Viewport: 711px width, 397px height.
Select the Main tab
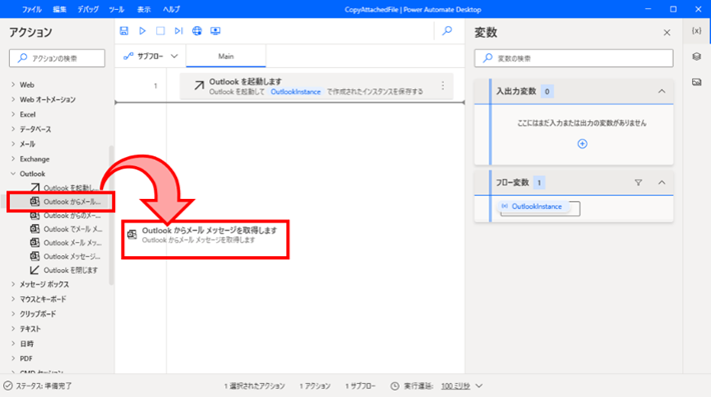(x=226, y=56)
